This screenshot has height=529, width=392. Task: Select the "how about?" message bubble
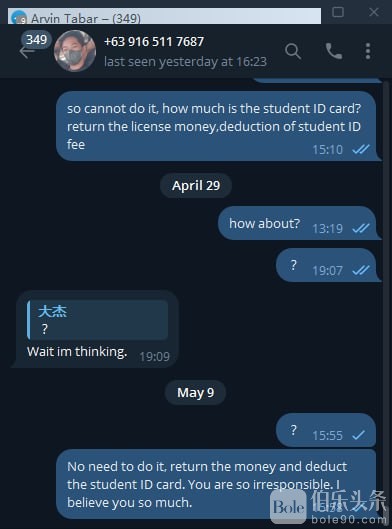pyautogui.click(x=297, y=223)
